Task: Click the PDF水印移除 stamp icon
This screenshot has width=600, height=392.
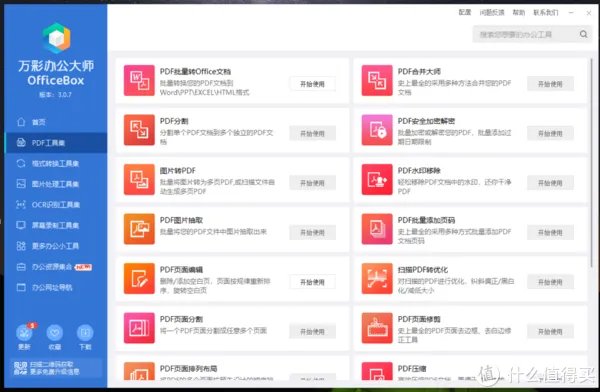Action: click(x=377, y=180)
